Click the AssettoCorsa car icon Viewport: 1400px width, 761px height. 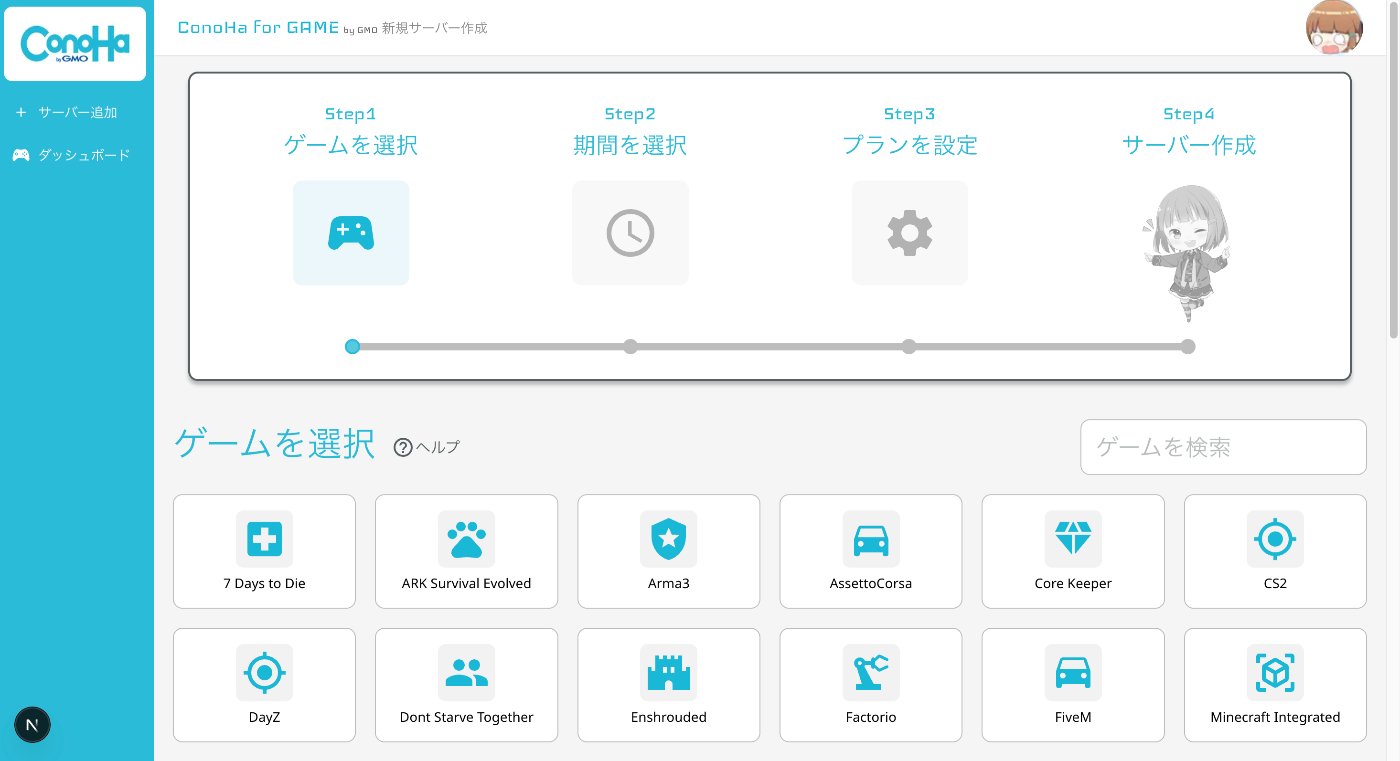pos(871,540)
